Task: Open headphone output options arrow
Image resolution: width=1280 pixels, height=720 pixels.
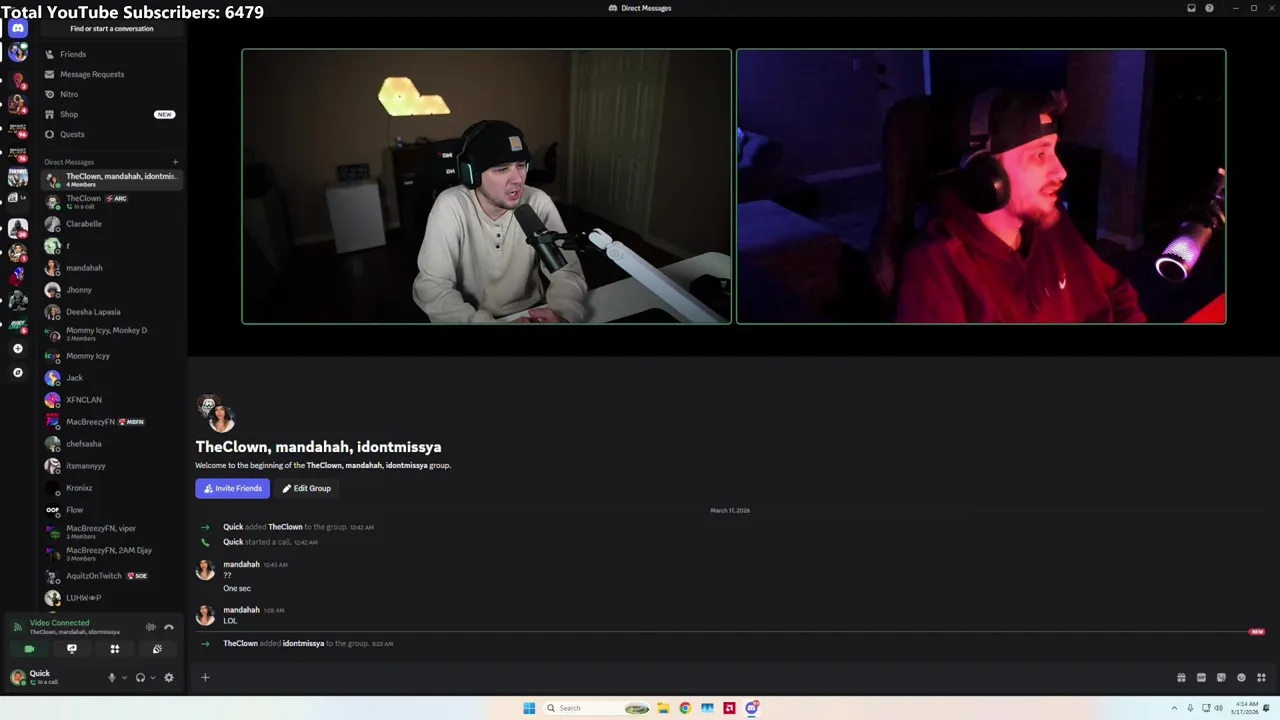Action: [153, 677]
